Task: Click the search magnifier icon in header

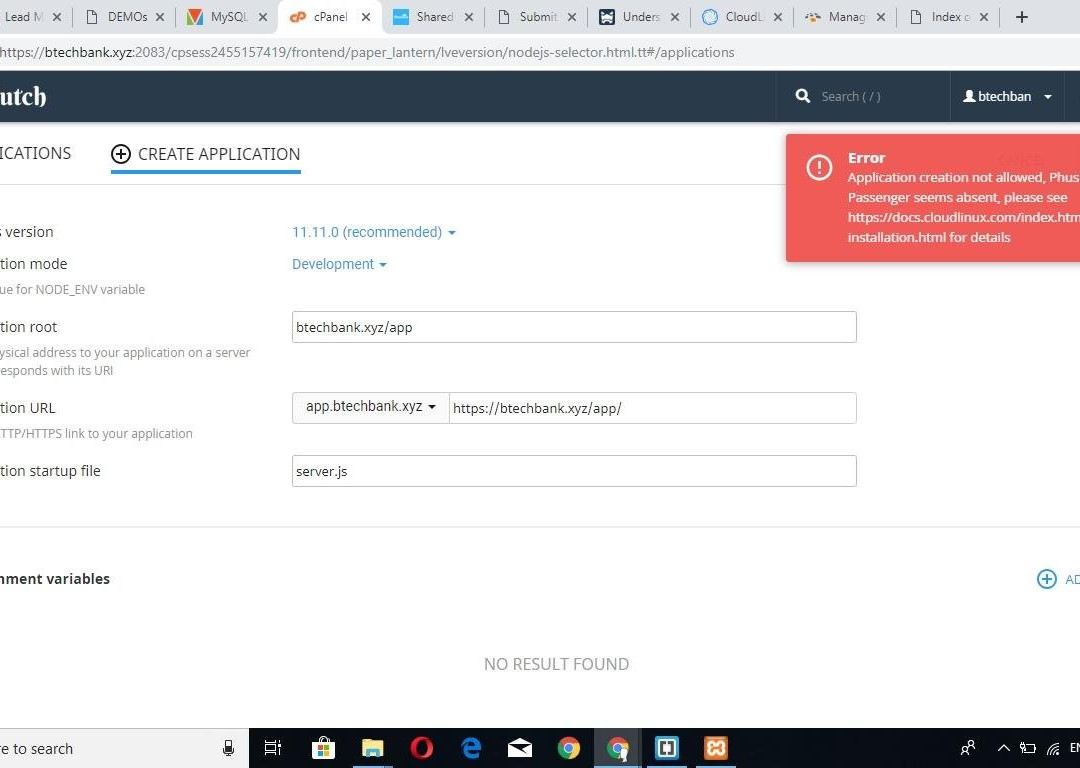Action: pos(802,96)
